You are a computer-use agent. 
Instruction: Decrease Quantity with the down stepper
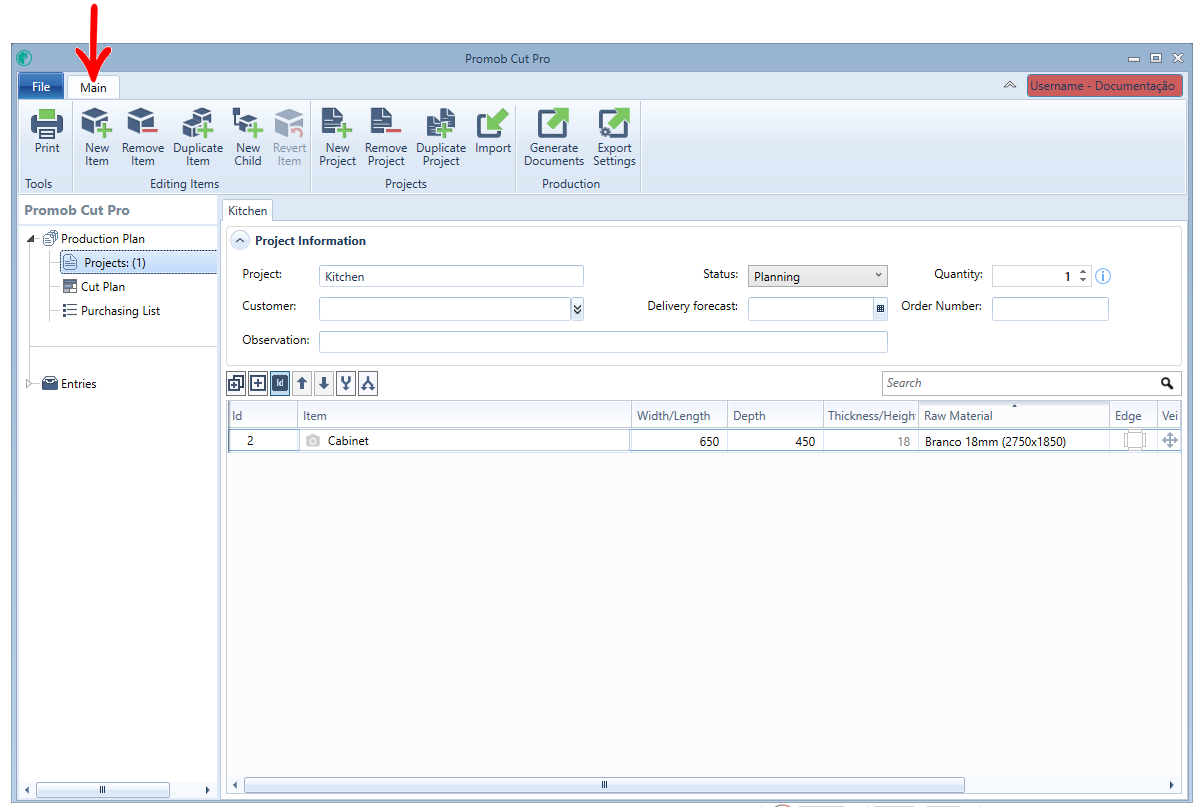click(x=1083, y=281)
